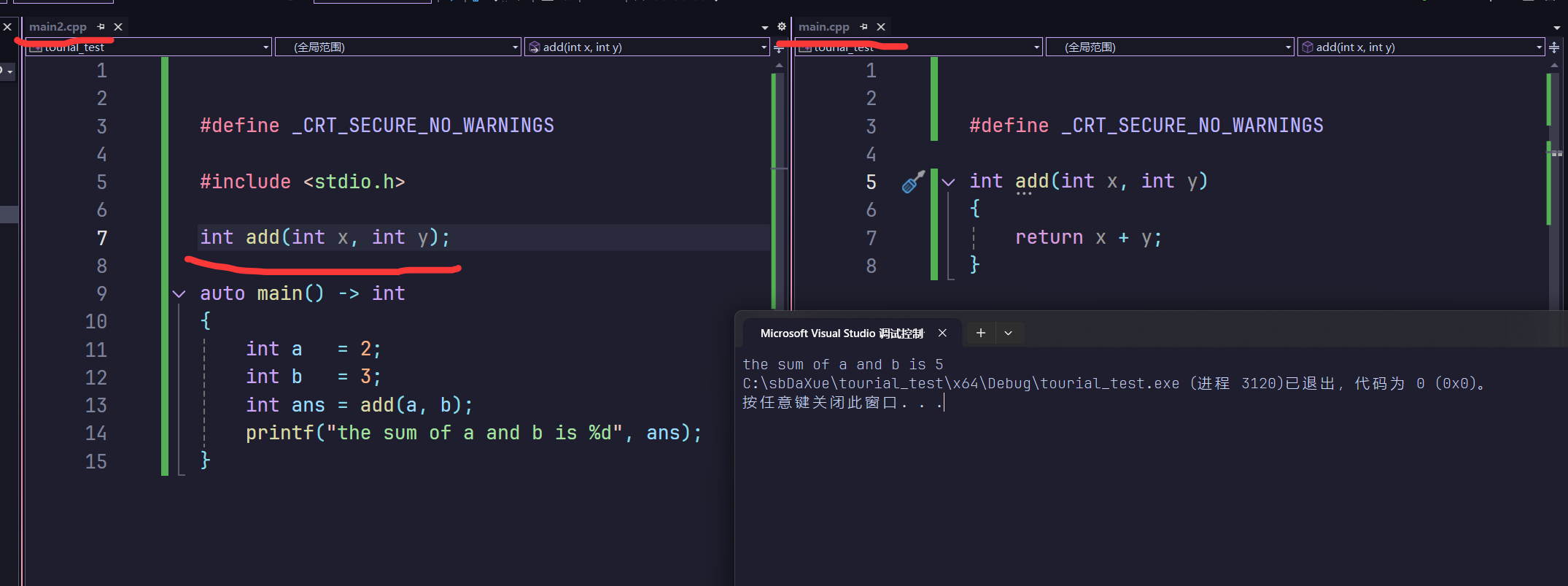Screen dimensions: 1568x586
Task: Close the Visual Studio debug console tab
Action: coord(942,333)
